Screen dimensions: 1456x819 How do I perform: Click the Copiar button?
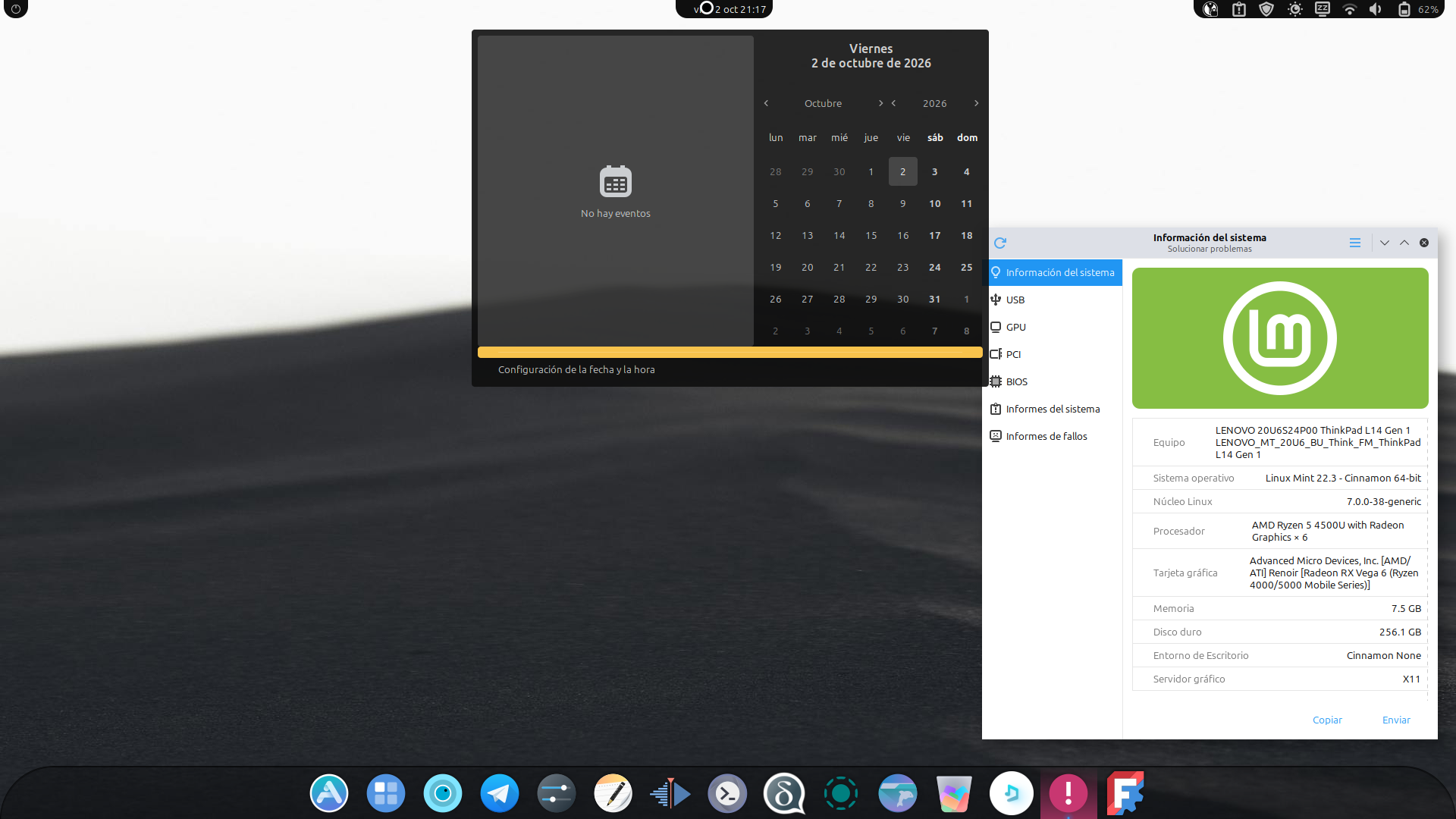click(x=1327, y=720)
